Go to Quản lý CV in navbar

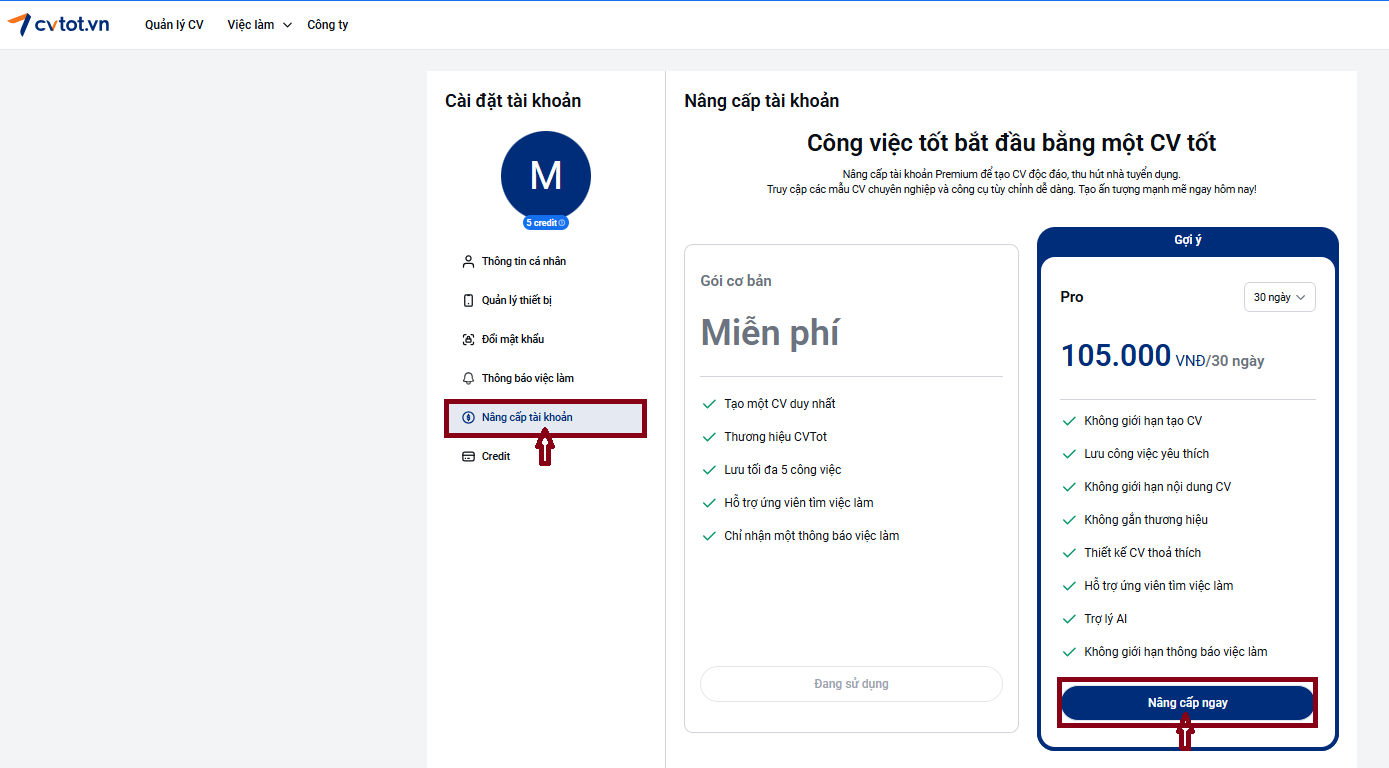tap(174, 25)
